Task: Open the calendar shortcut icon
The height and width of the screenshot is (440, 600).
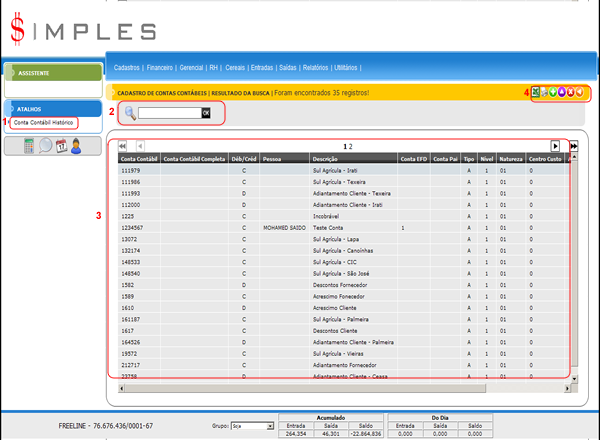Action: (x=61, y=145)
